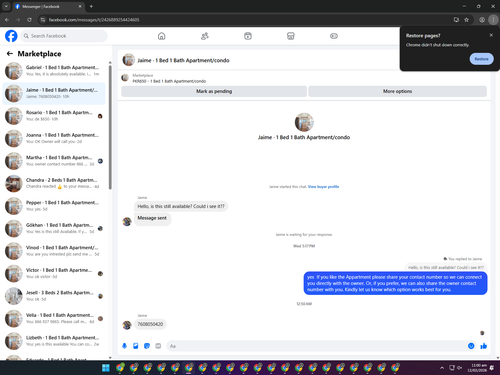Screen dimensions: 500x375
Task: Click the blue reply message bubble
Action: point(395,283)
